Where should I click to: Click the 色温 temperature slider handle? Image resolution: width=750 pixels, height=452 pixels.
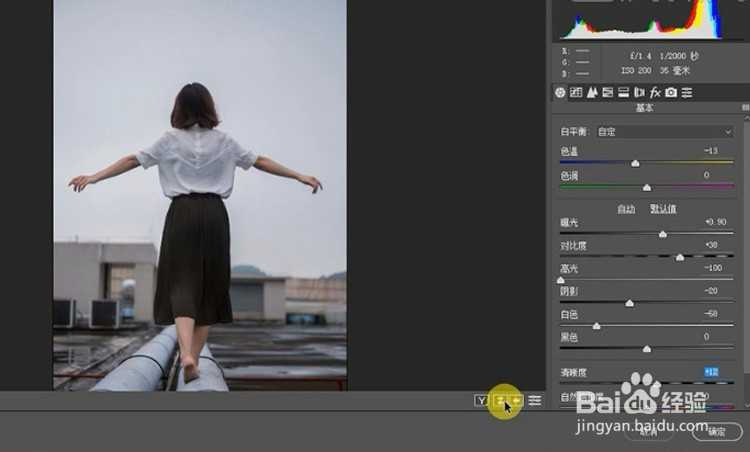pos(635,163)
